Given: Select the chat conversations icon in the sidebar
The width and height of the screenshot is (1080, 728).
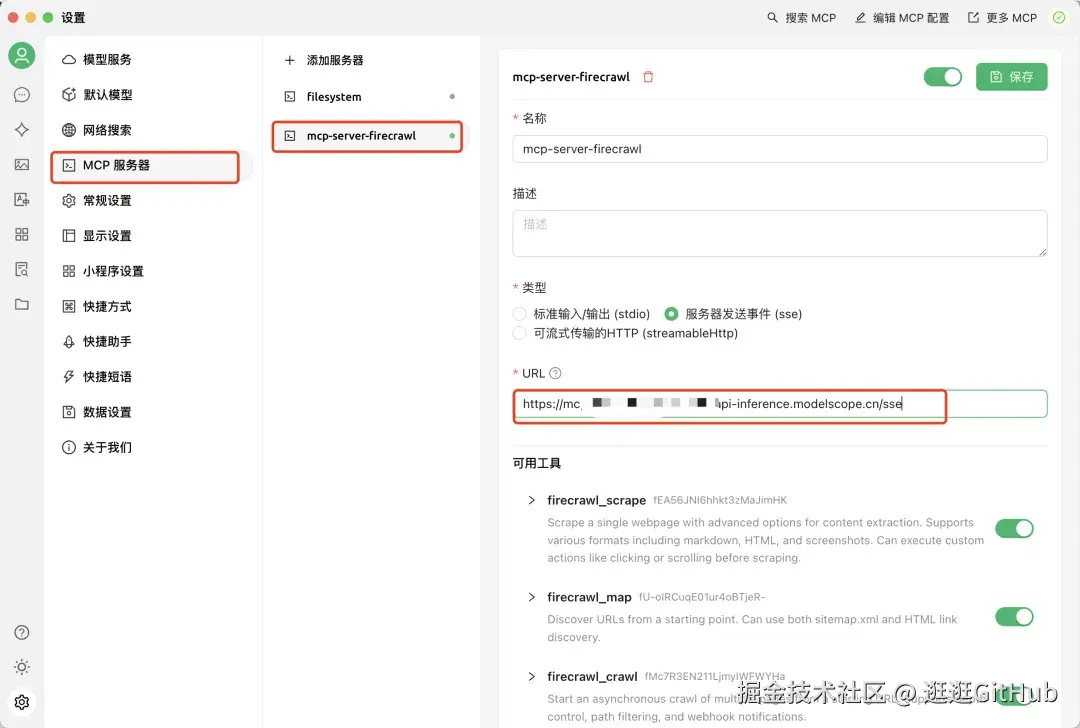Looking at the screenshot, I should point(21,94).
